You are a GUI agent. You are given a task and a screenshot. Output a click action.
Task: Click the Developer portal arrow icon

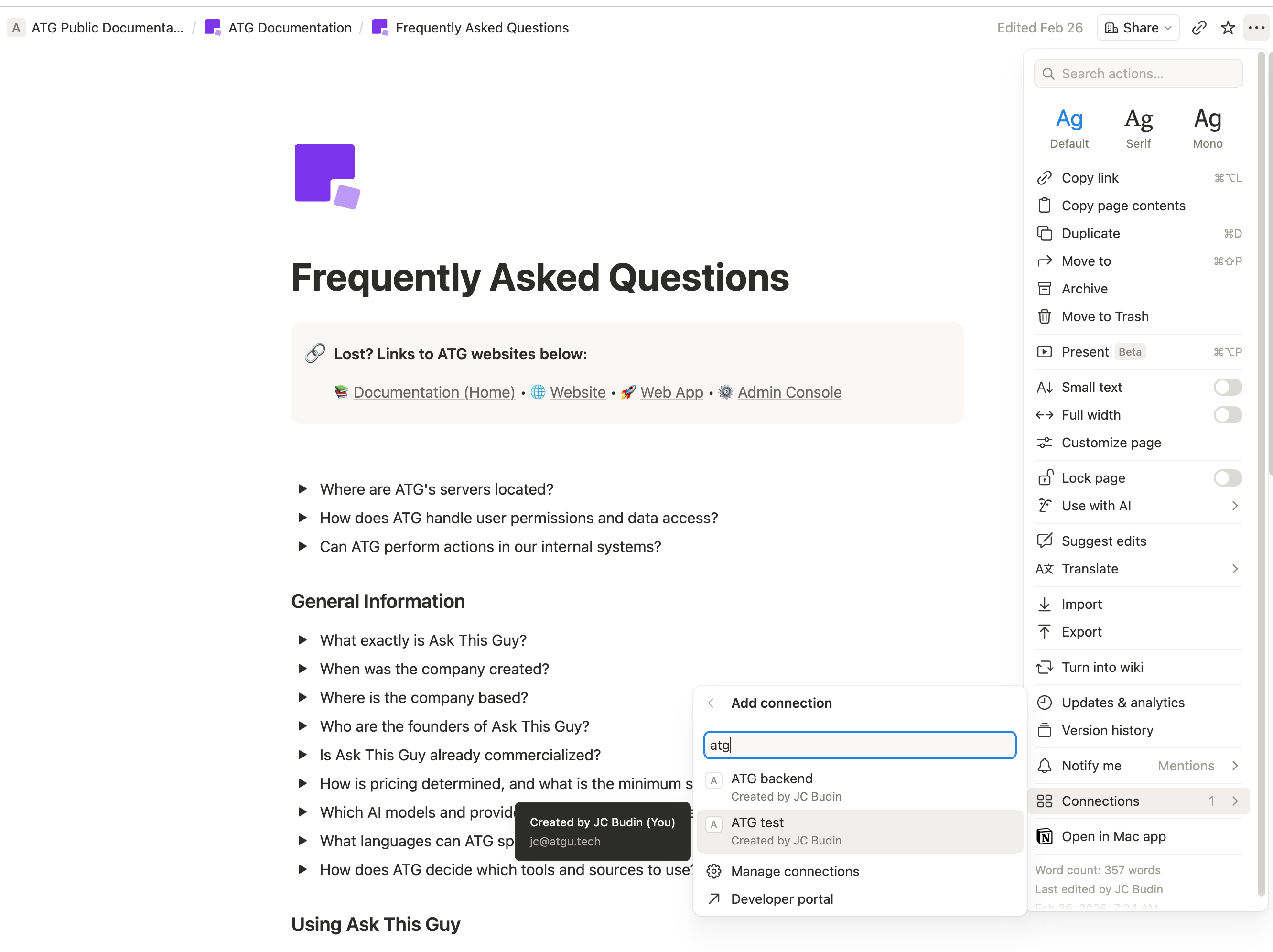713,898
